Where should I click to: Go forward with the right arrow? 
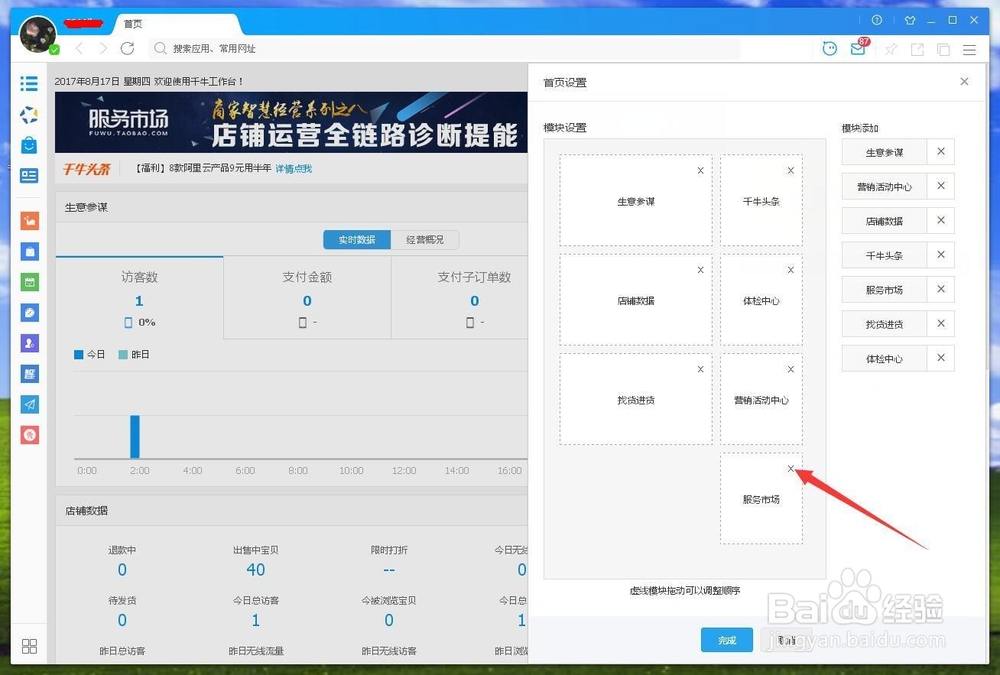click(103, 48)
